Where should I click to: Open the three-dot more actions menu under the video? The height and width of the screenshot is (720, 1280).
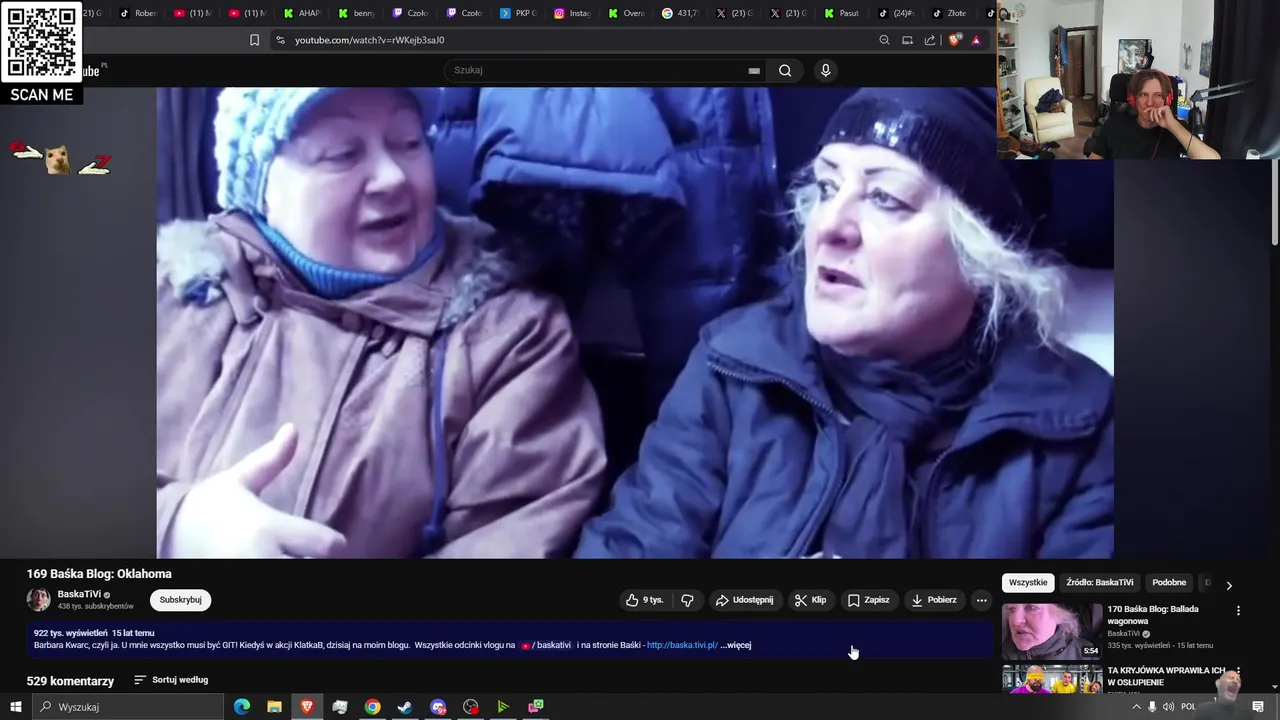pos(981,600)
